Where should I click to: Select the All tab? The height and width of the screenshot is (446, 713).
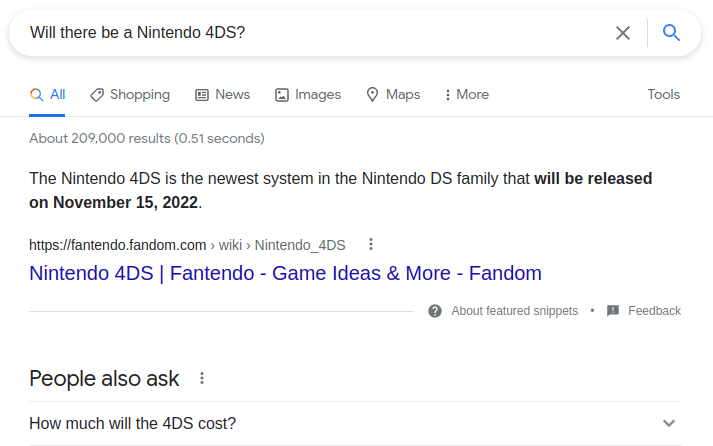point(47,95)
